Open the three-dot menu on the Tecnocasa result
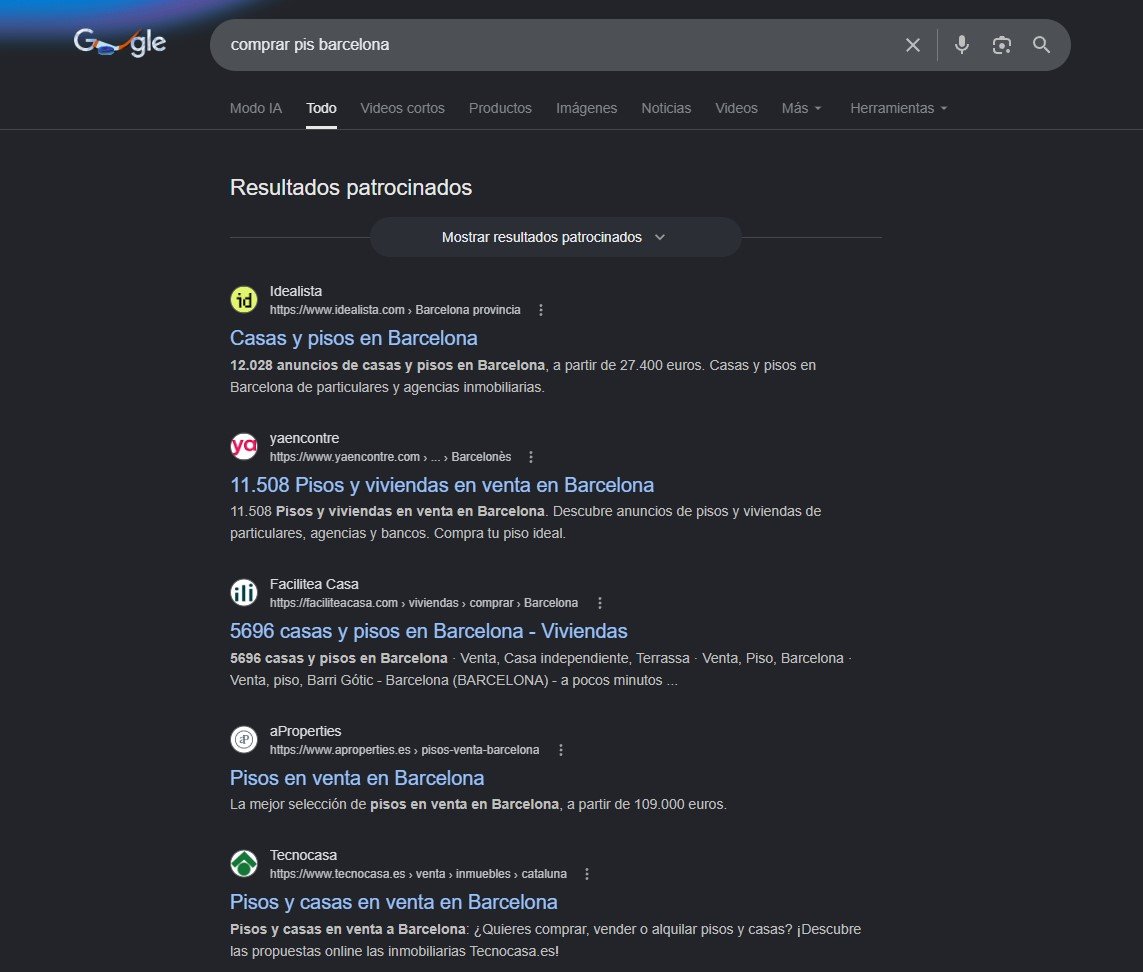1143x972 pixels. pos(587,873)
